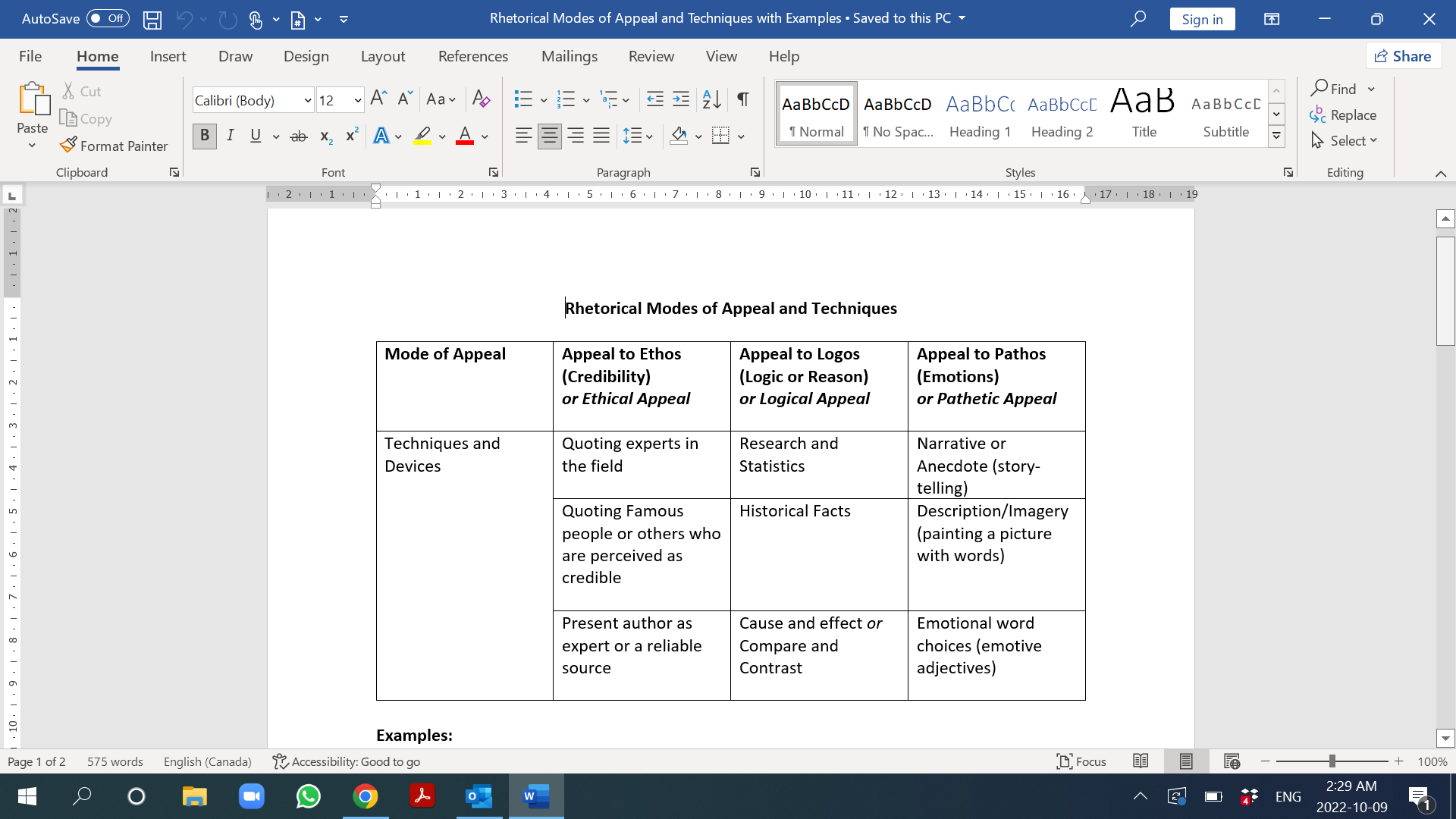Click the zoom slider handle
Image resolution: width=1456 pixels, height=819 pixels.
pos(1332,761)
